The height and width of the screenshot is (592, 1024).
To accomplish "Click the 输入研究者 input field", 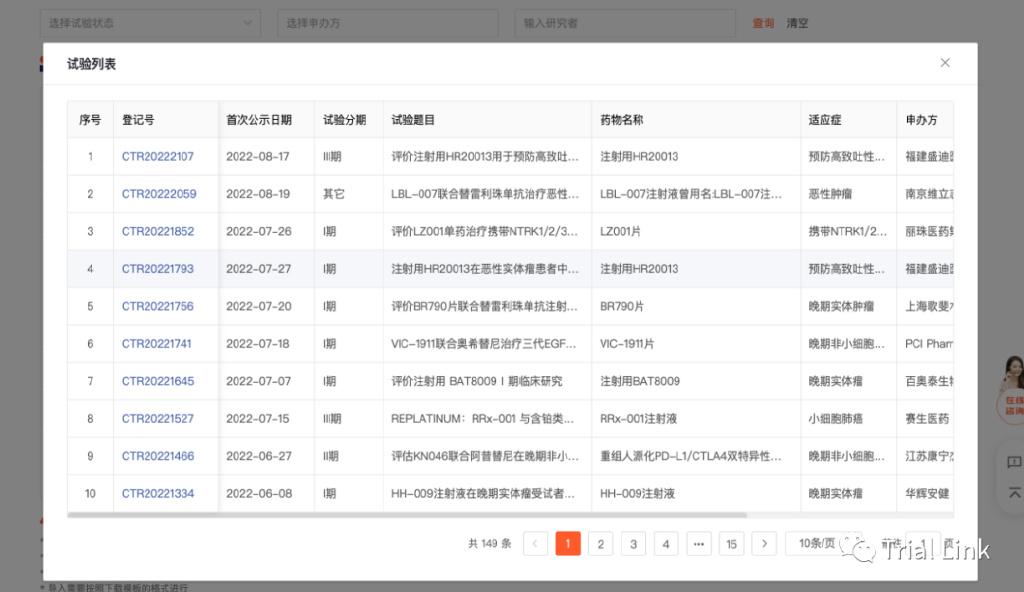I will [x=624, y=22].
